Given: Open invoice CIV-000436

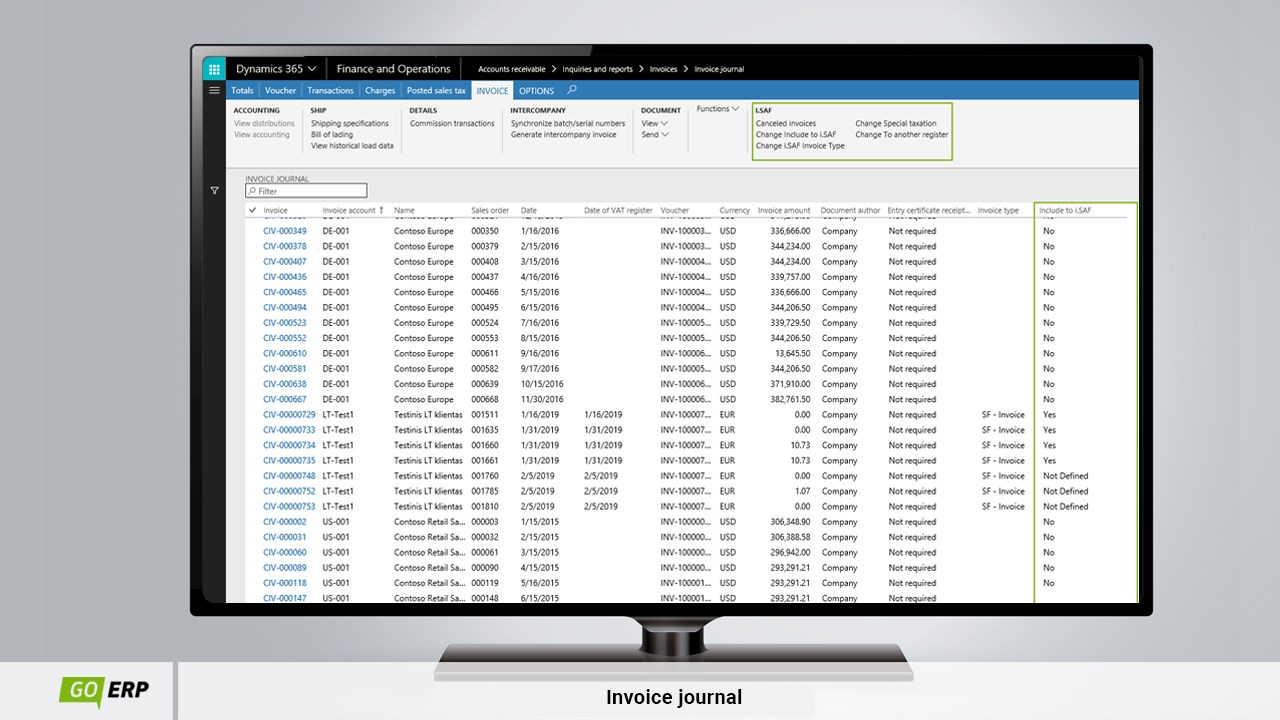Looking at the screenshot, I should (x=285, y=277).
